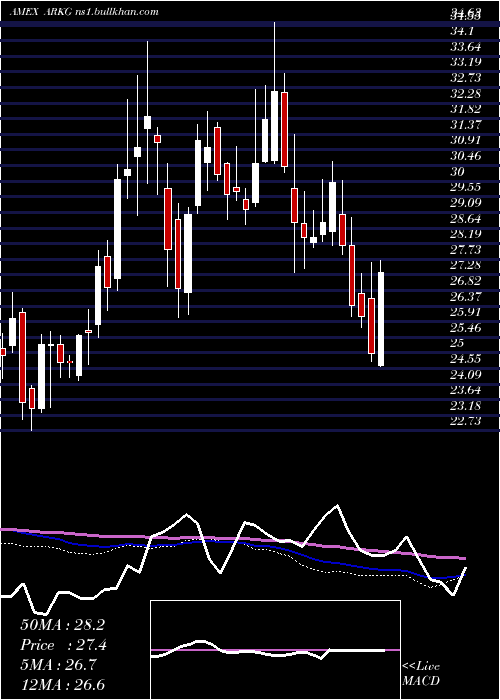Viewport: 500px width, 700px height.
Task: Click the price label 30.91
Action: pos(467,140)
